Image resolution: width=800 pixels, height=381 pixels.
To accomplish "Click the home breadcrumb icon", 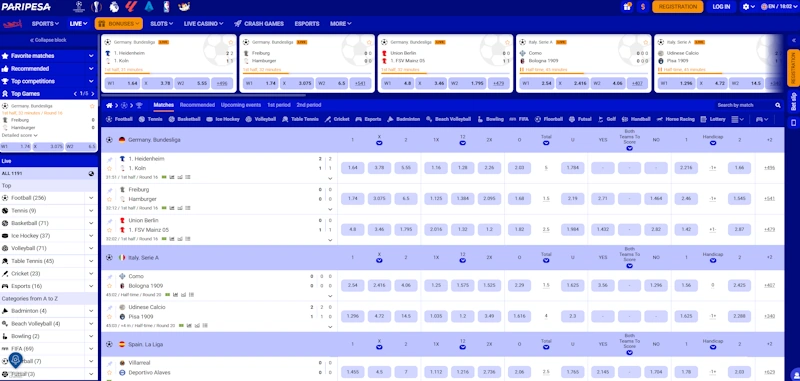I will click(109, 105).
